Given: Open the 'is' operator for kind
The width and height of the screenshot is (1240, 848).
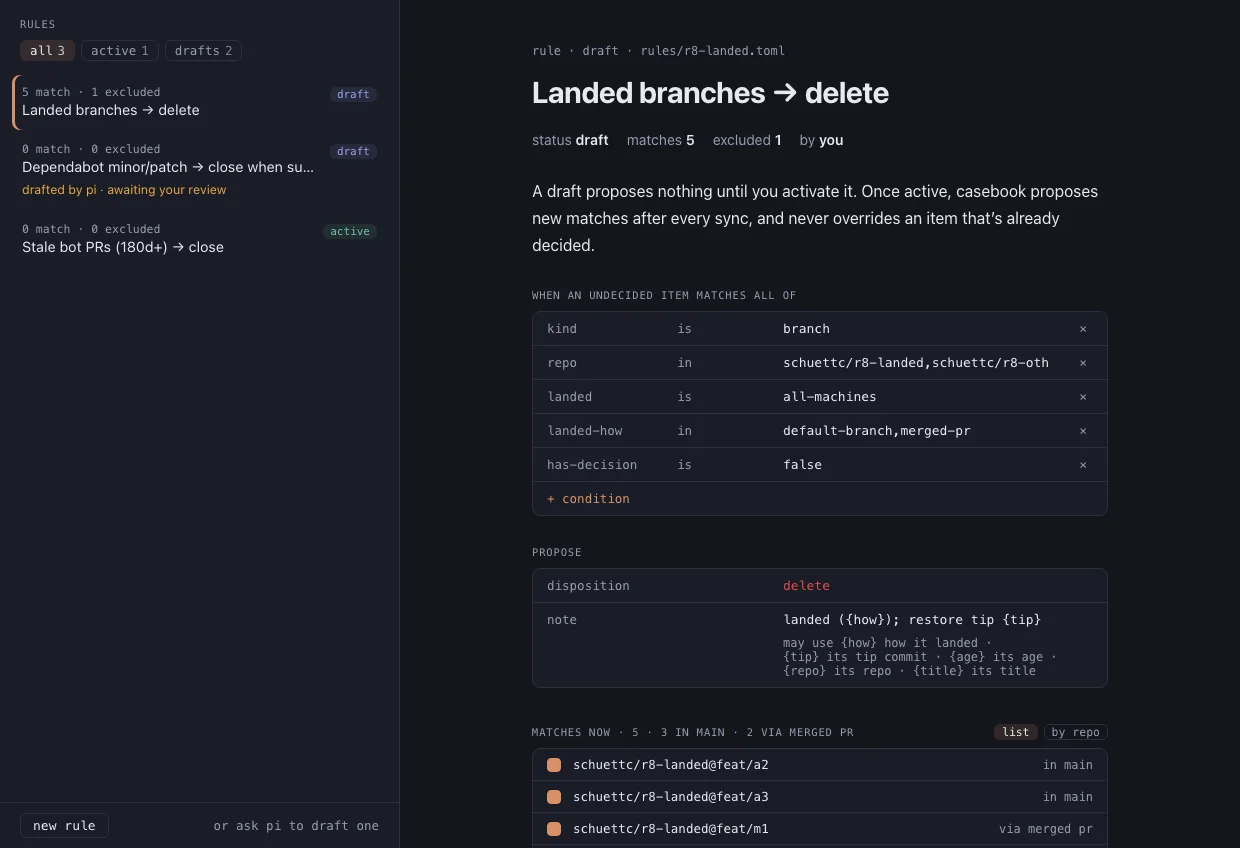Looking at the screenshot, I should (x=685, y=329).
